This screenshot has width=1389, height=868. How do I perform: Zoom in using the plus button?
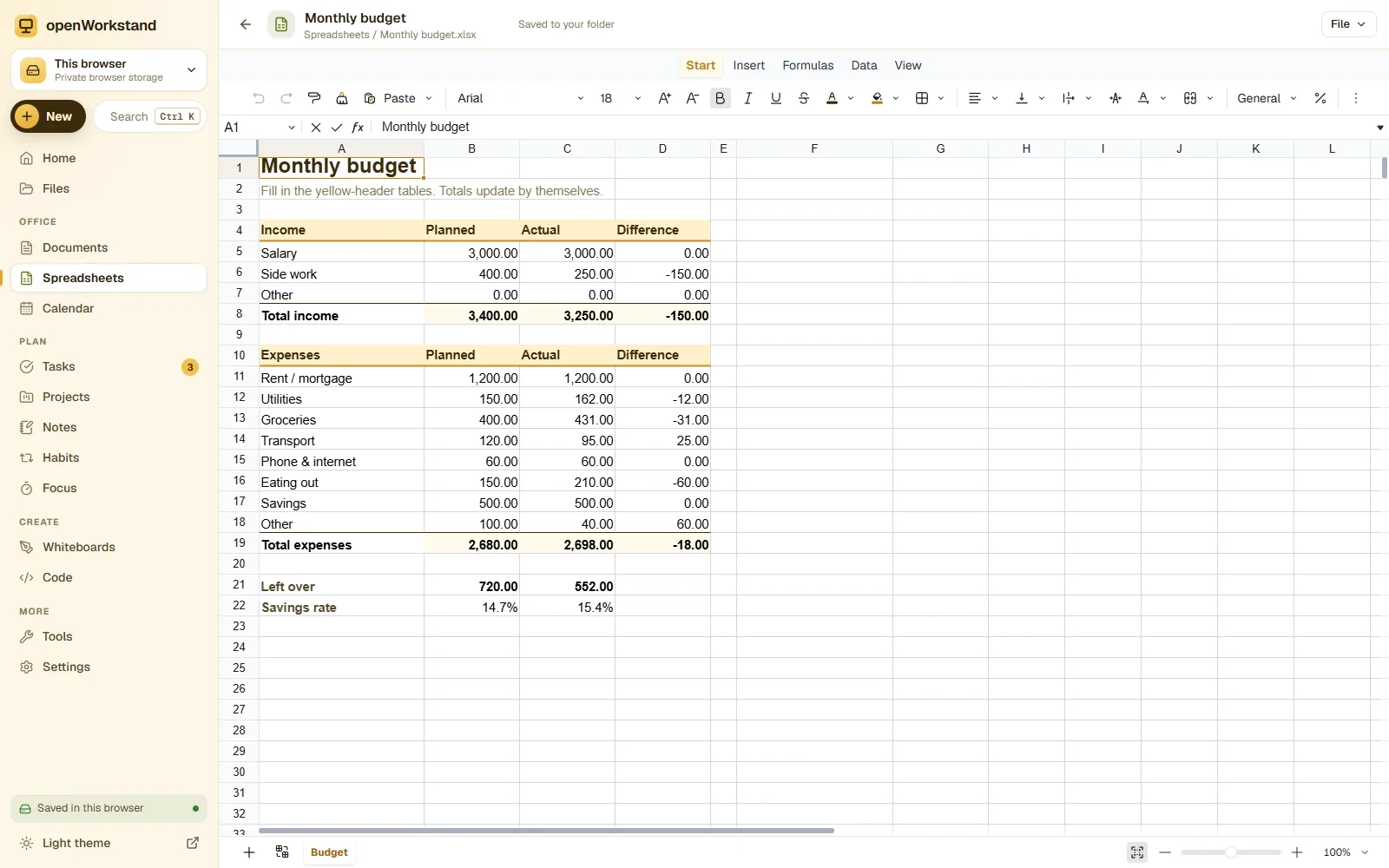pyautogui.click(x=1297, y=852)
